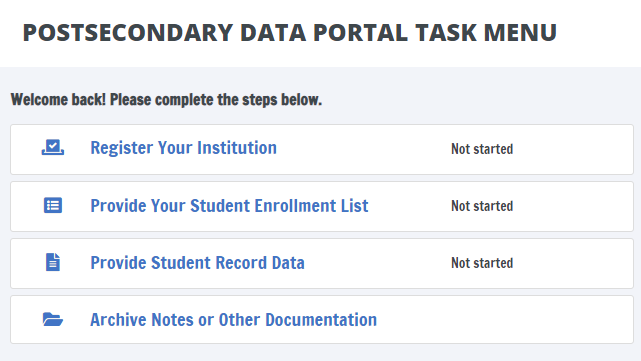Click the word PORTAL in the page title

coord(360,33)
